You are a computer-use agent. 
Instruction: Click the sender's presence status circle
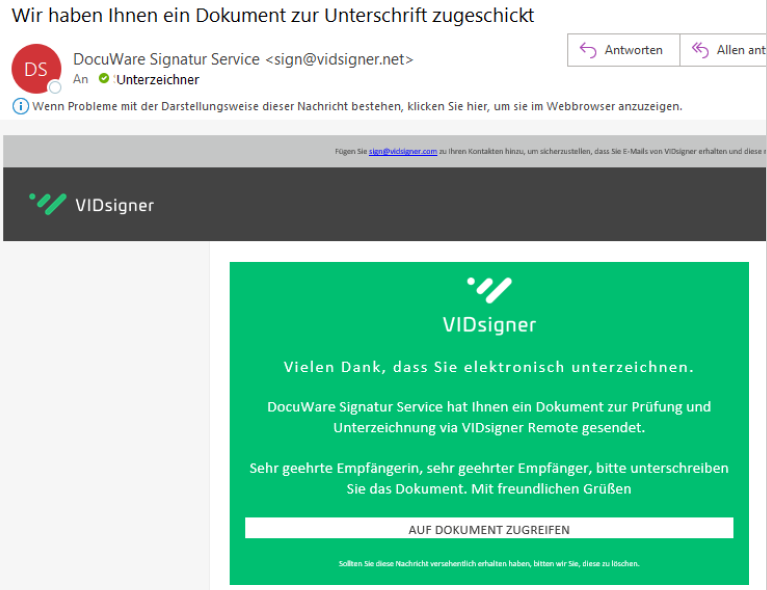click(x=55, y=88)
